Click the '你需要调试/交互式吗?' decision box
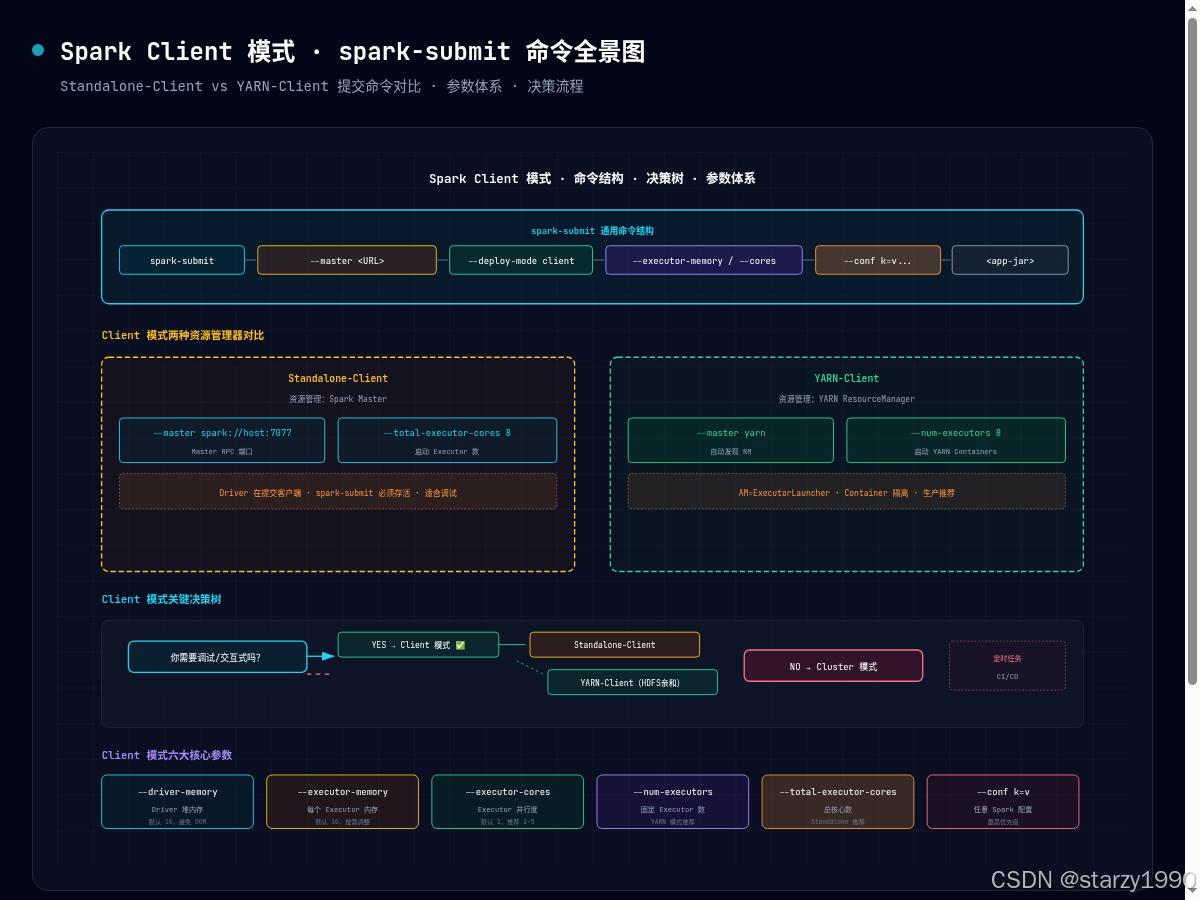 (x=217, y=657)
